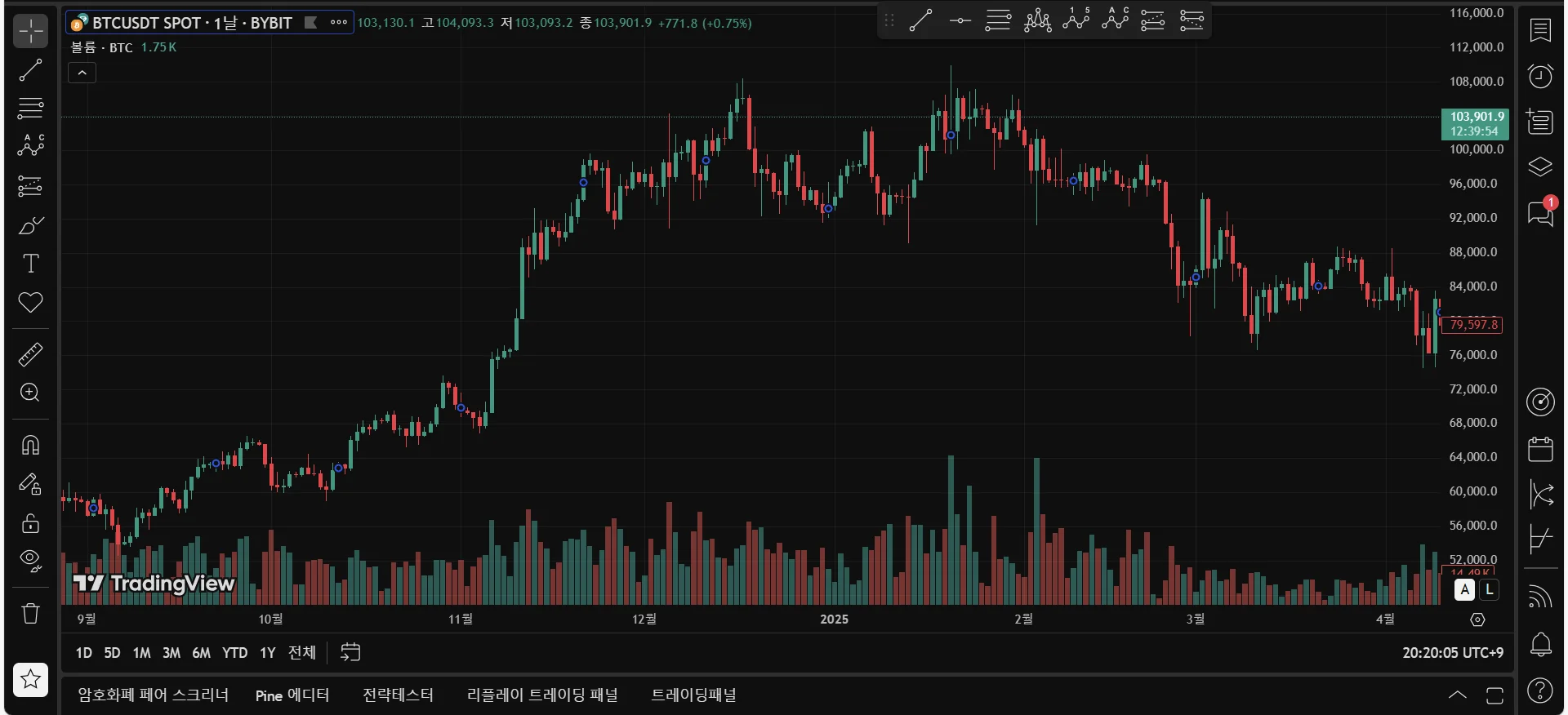
Task: Collapse the indicator legend with chevron
Action: (82, 73)
